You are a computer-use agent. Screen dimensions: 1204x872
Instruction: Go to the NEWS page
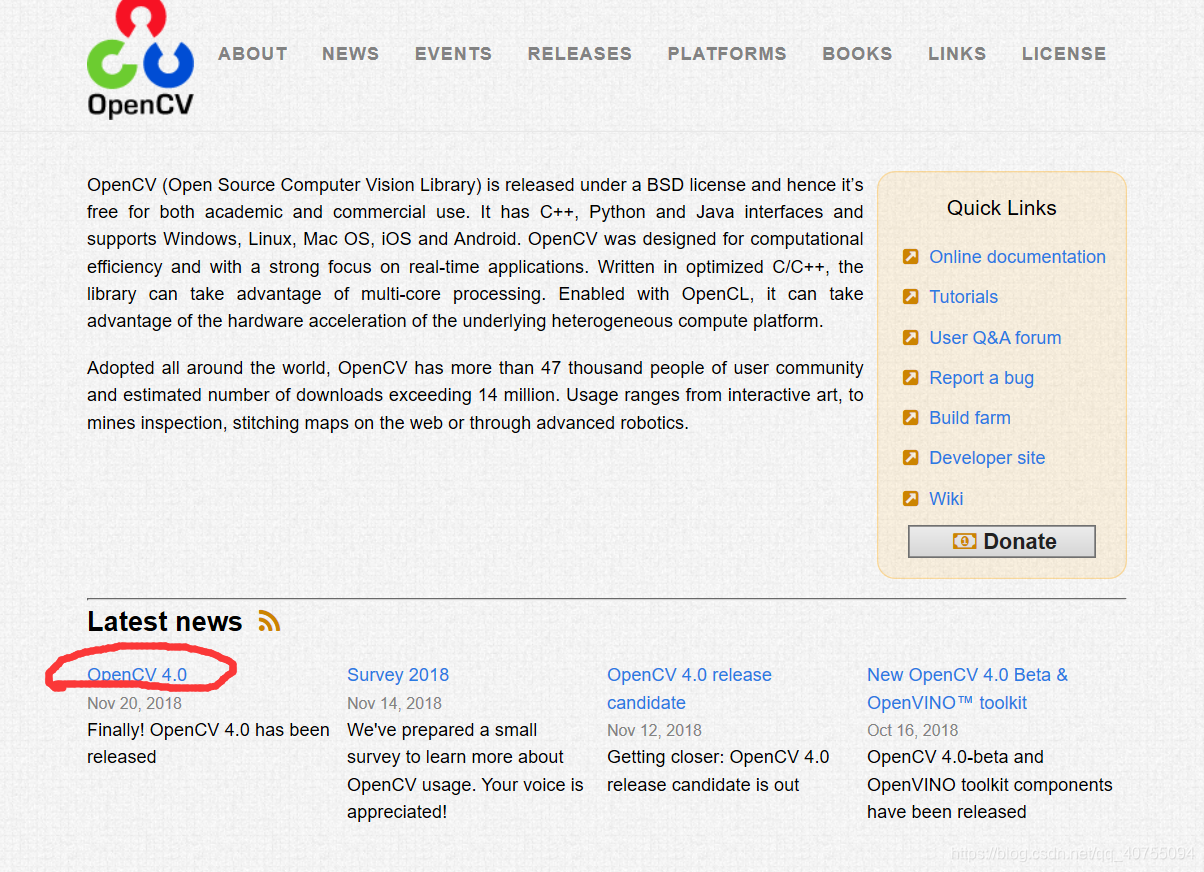pos(350,54)
